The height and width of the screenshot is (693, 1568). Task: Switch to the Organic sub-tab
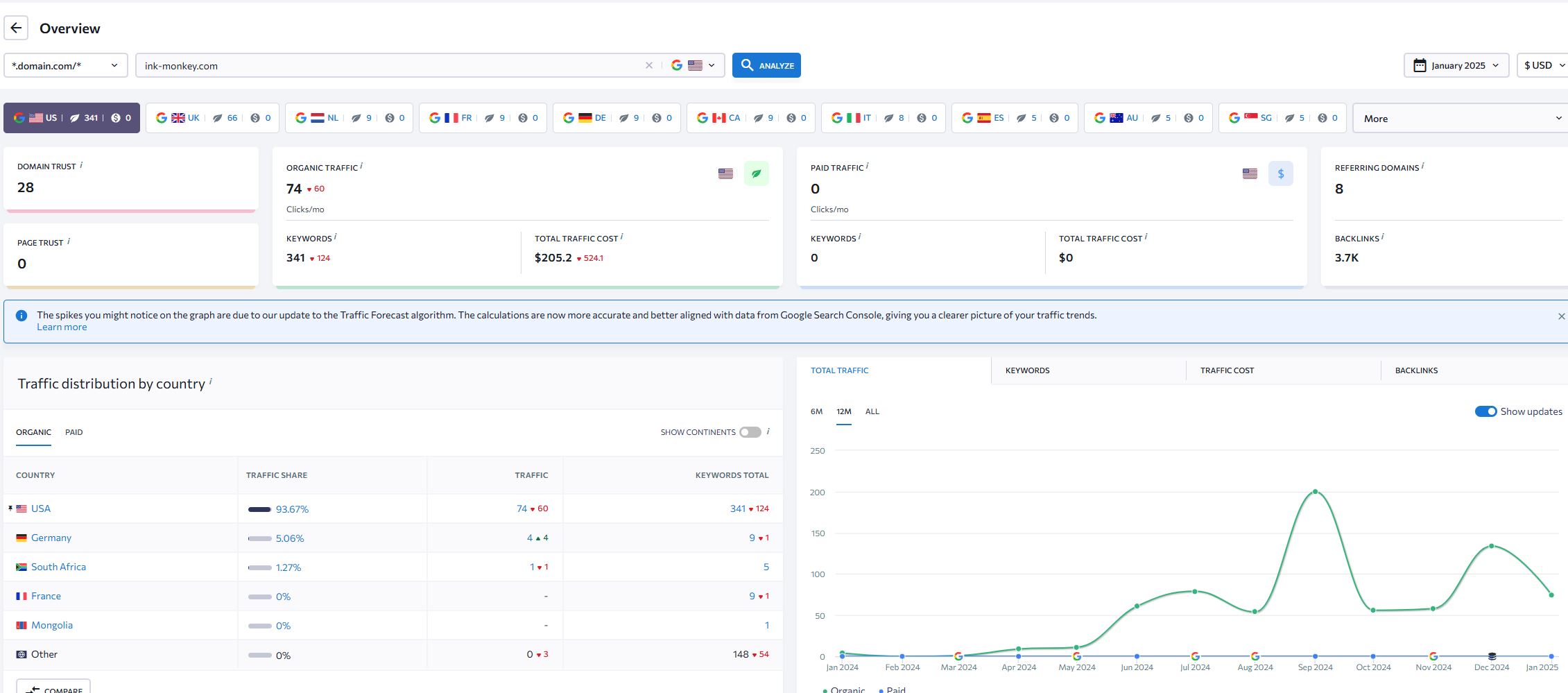[33, 432]
